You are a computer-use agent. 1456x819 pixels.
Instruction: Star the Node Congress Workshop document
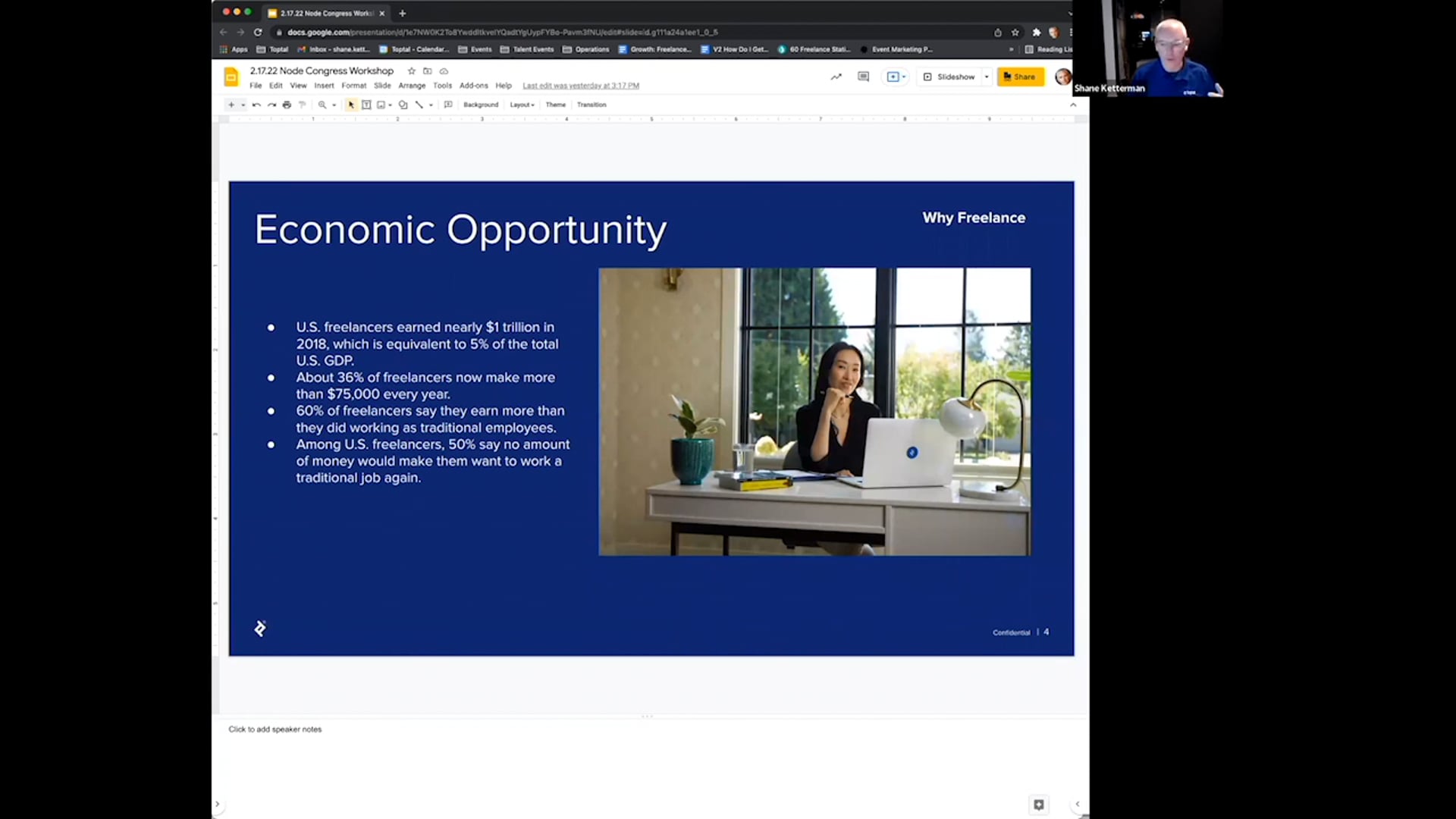coord(412,71)
